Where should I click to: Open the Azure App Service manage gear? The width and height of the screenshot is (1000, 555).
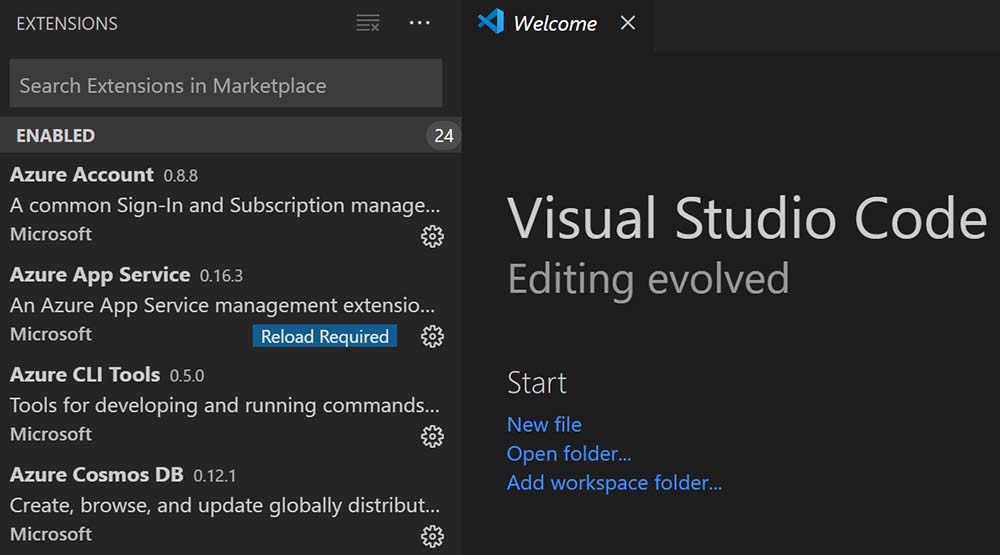[432, 336]
